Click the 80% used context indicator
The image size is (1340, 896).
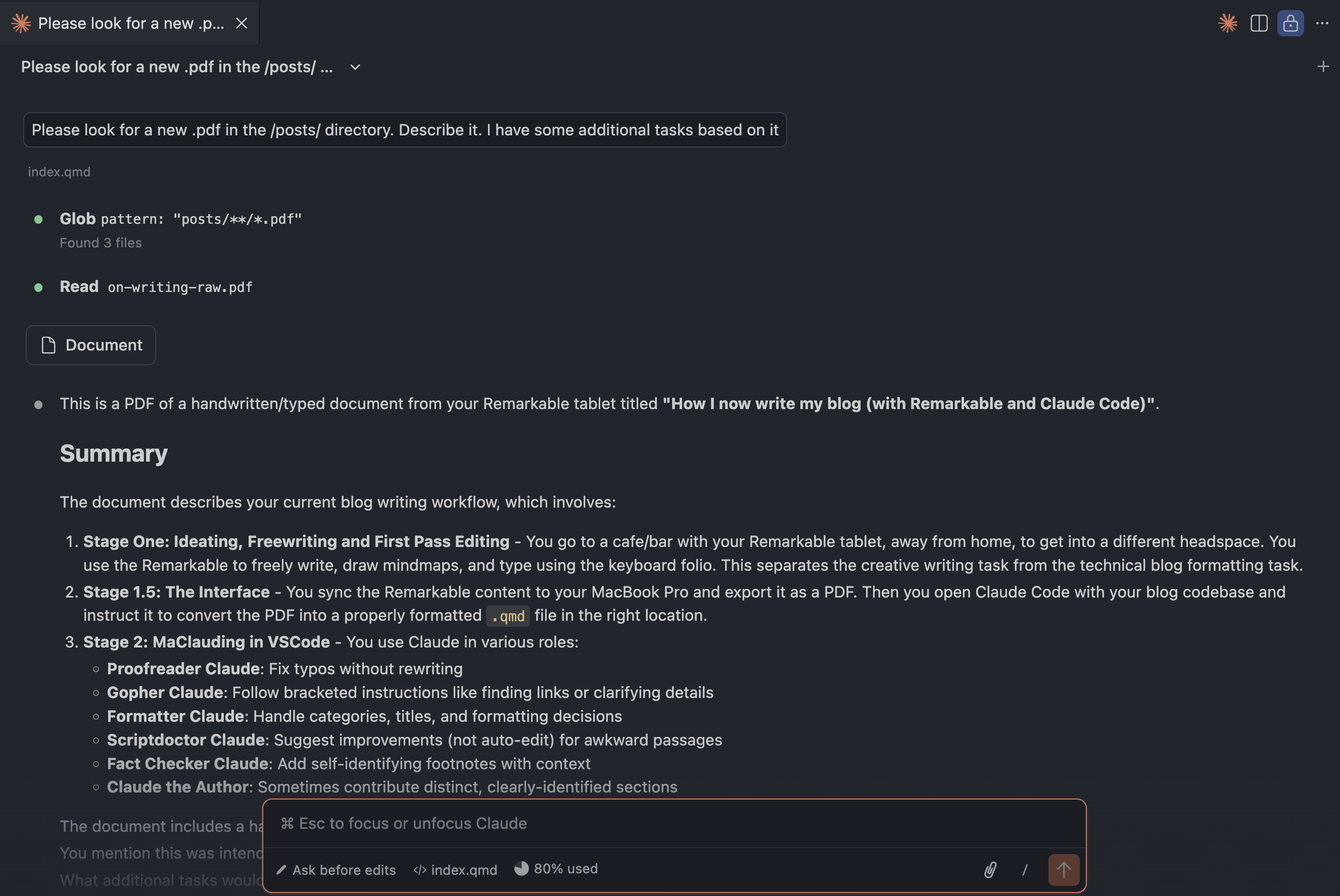[557, 869]
